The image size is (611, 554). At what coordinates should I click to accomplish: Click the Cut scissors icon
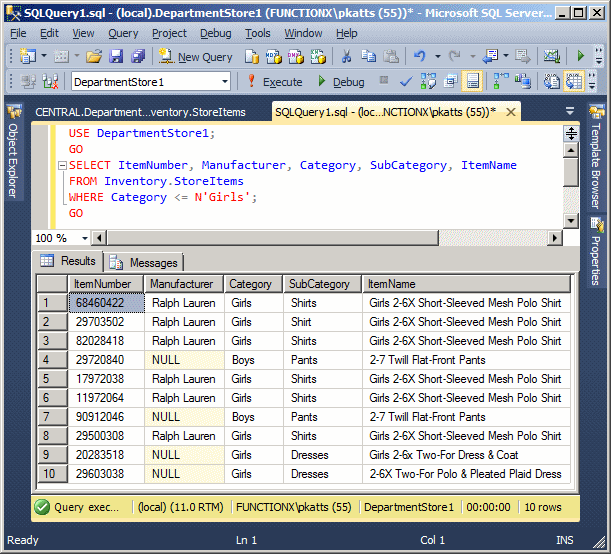(x=346, y=56)
